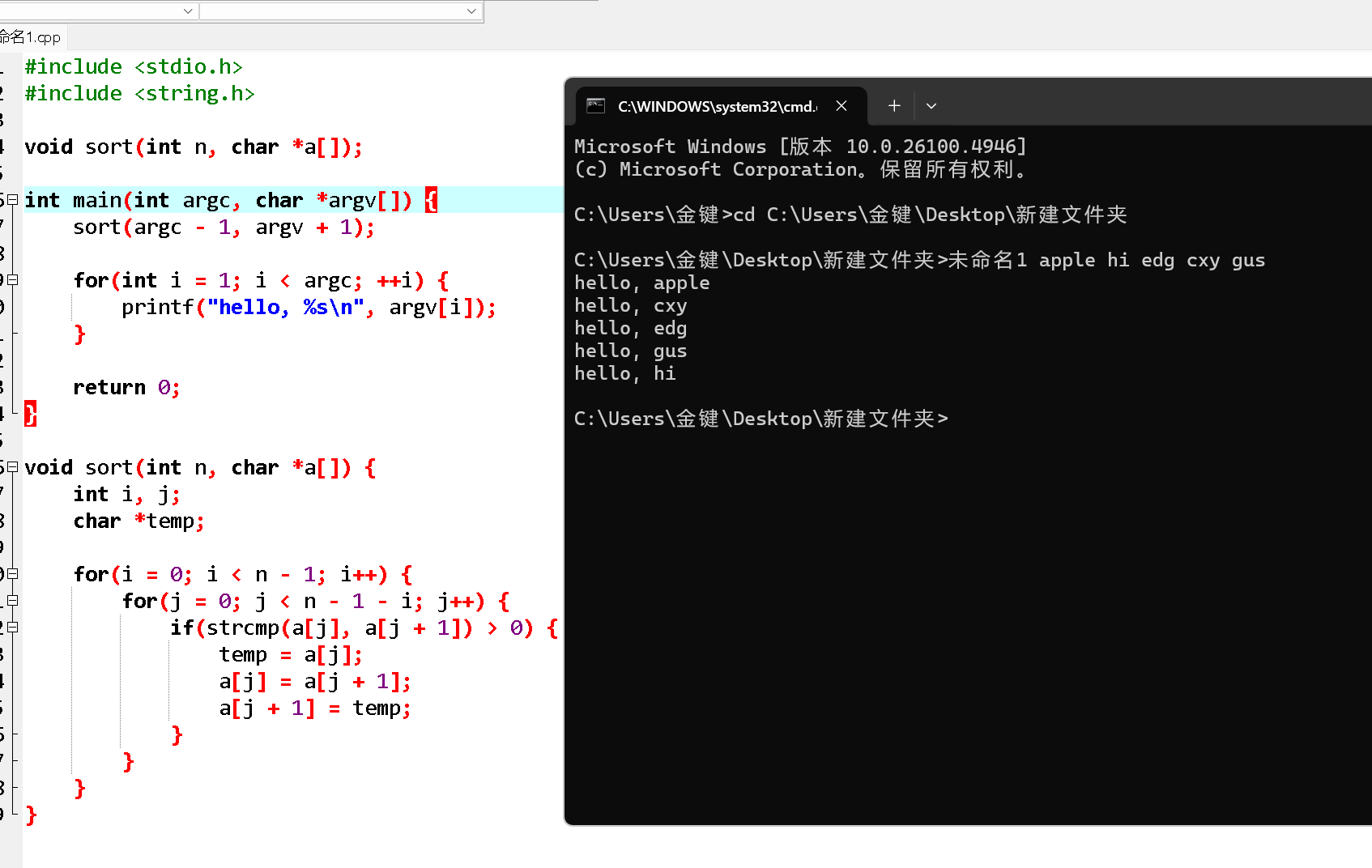The image size is (1372, 868).
Task: Click the #include <stdio.h> directive
Action: (x=134, y=66)
